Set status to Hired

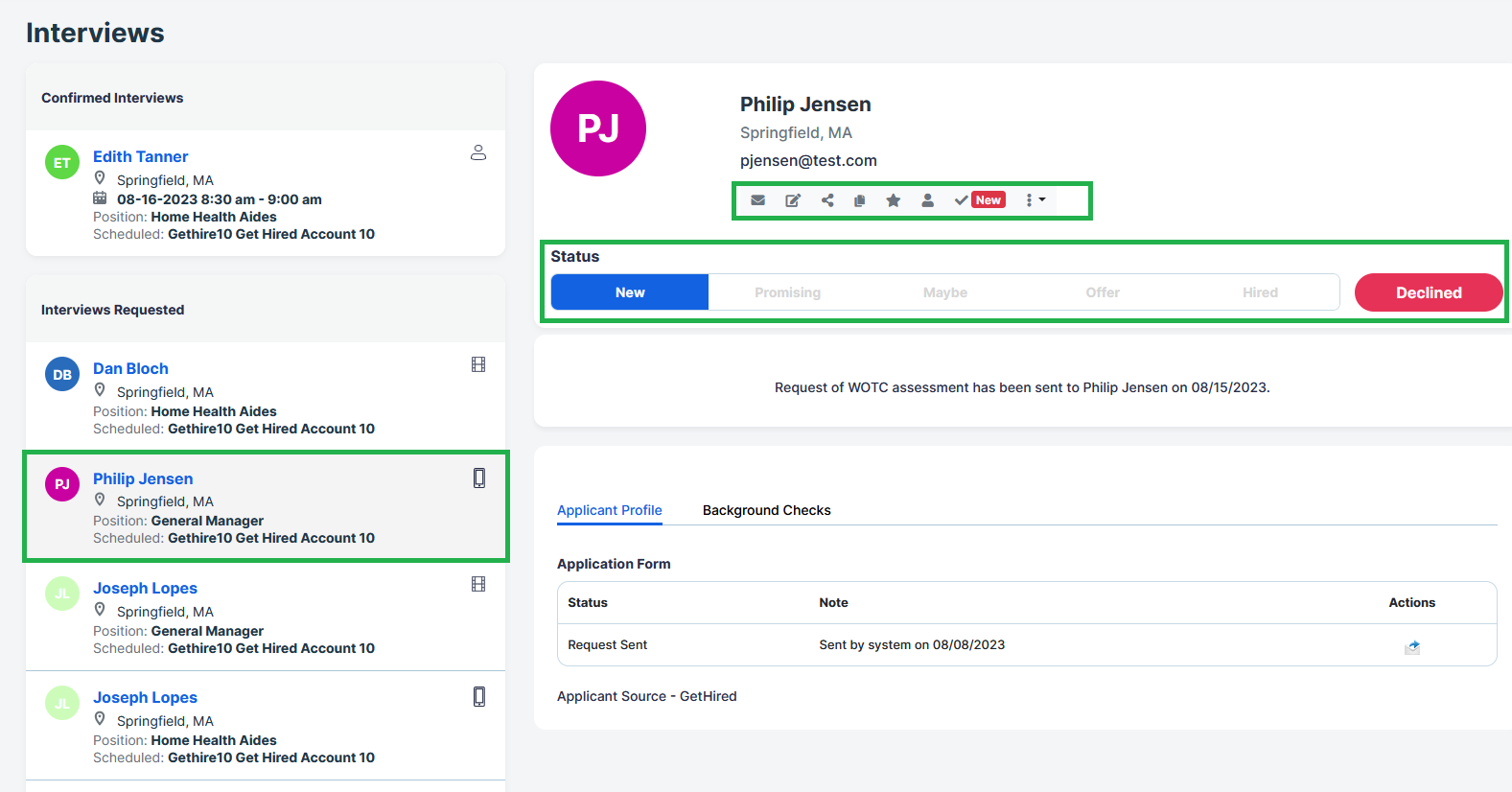point(1260,292)
